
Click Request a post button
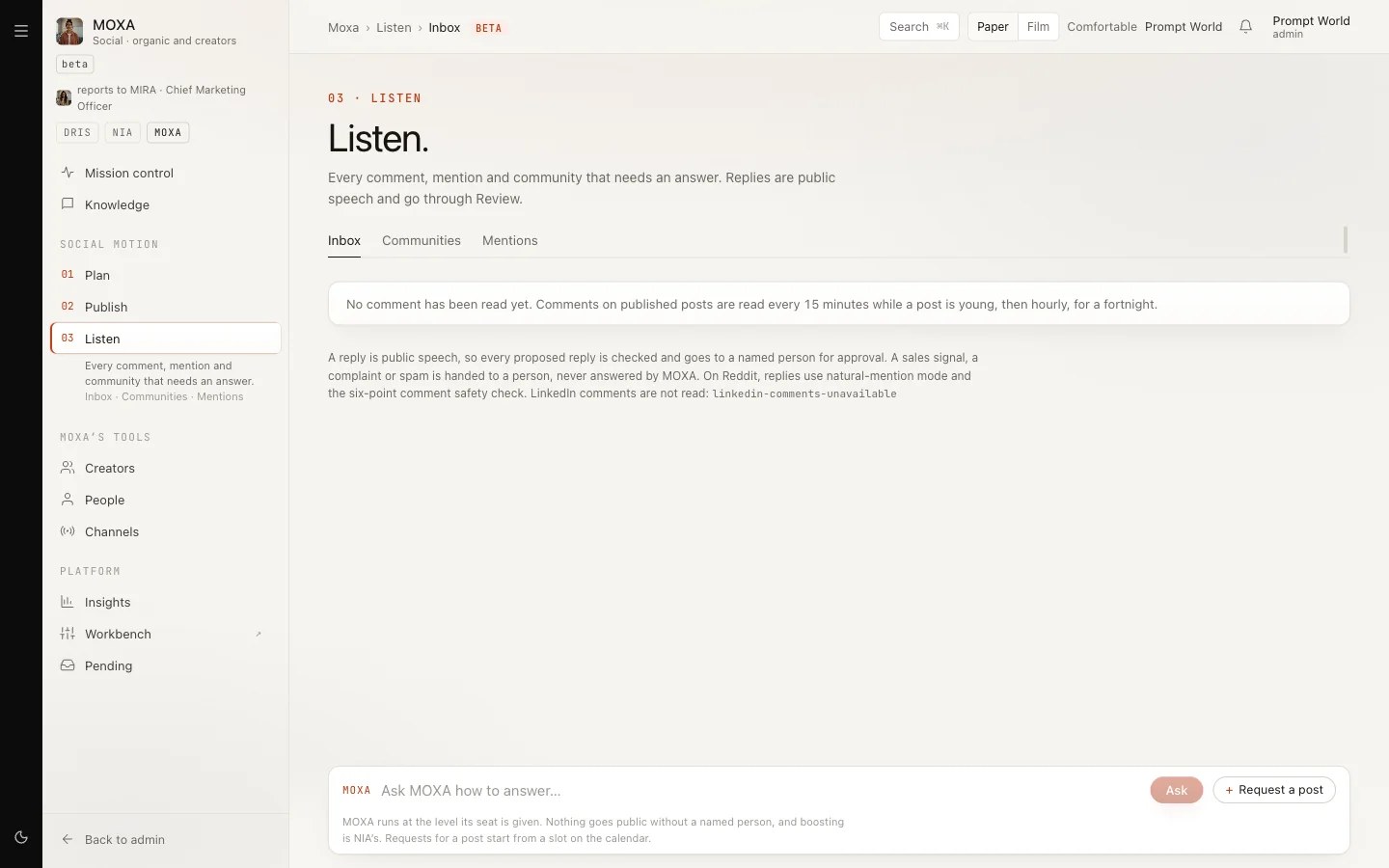pyautogui.click(x=1274, y=790)
